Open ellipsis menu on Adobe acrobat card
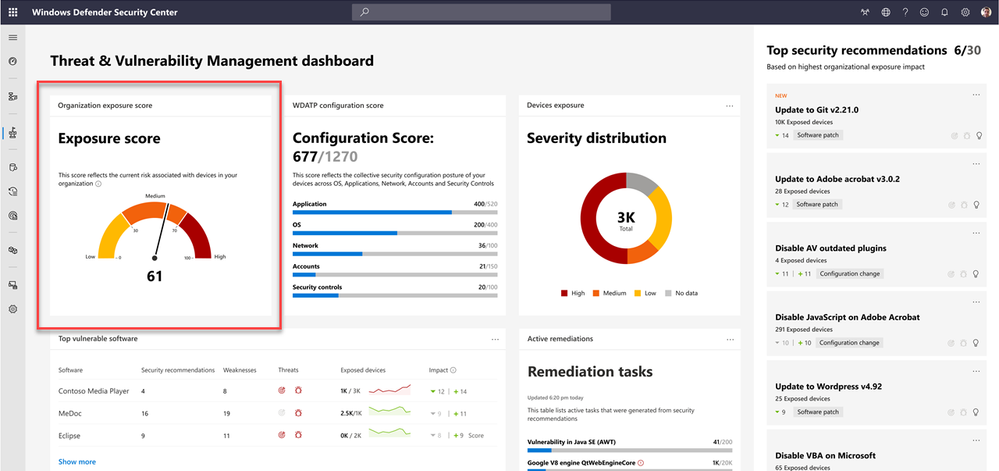 [976, 164]
